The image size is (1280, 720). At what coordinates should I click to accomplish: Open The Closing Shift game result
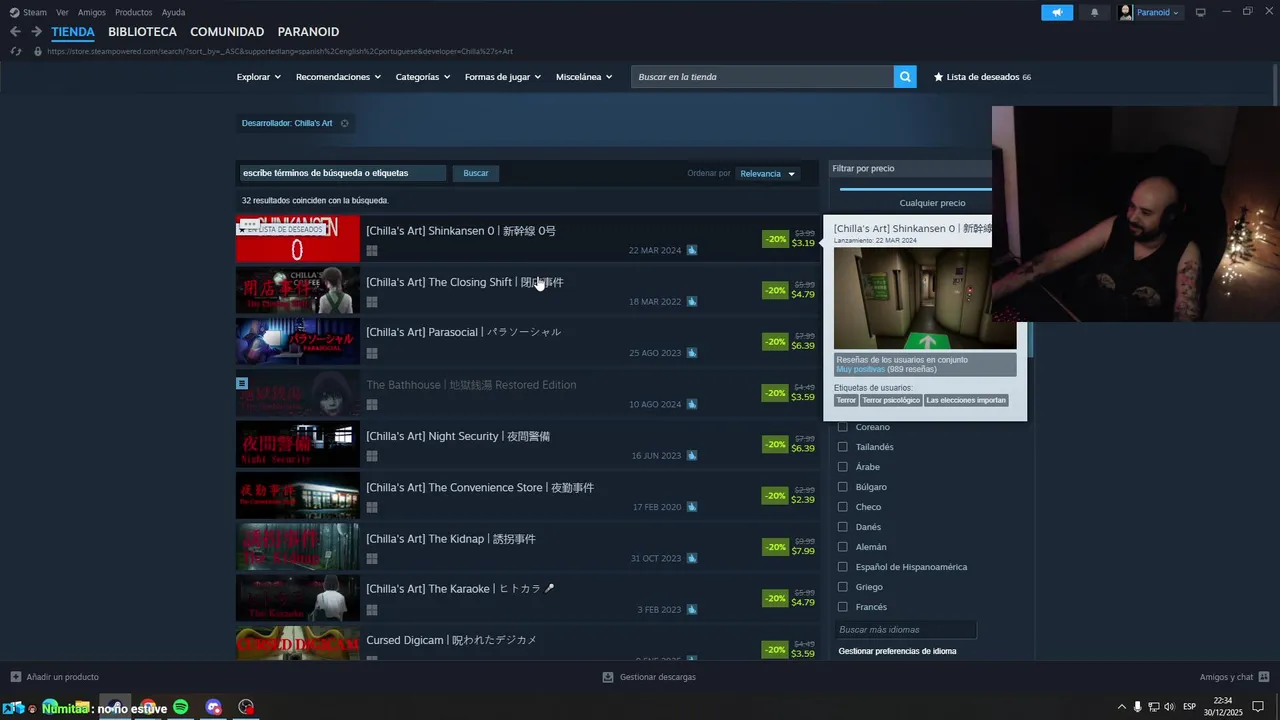527,290
